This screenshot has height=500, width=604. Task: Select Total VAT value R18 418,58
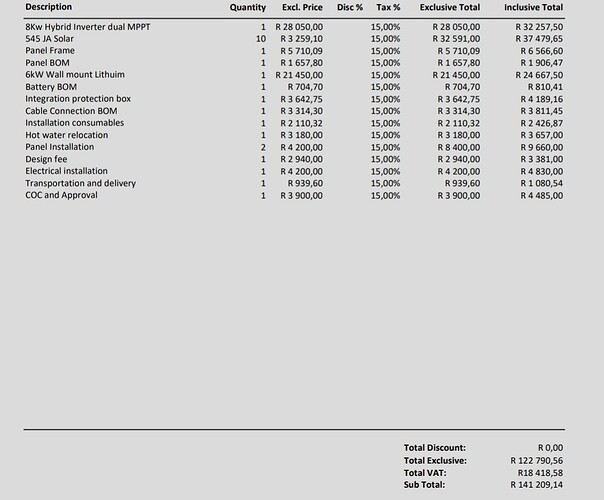tap(540, 473)
